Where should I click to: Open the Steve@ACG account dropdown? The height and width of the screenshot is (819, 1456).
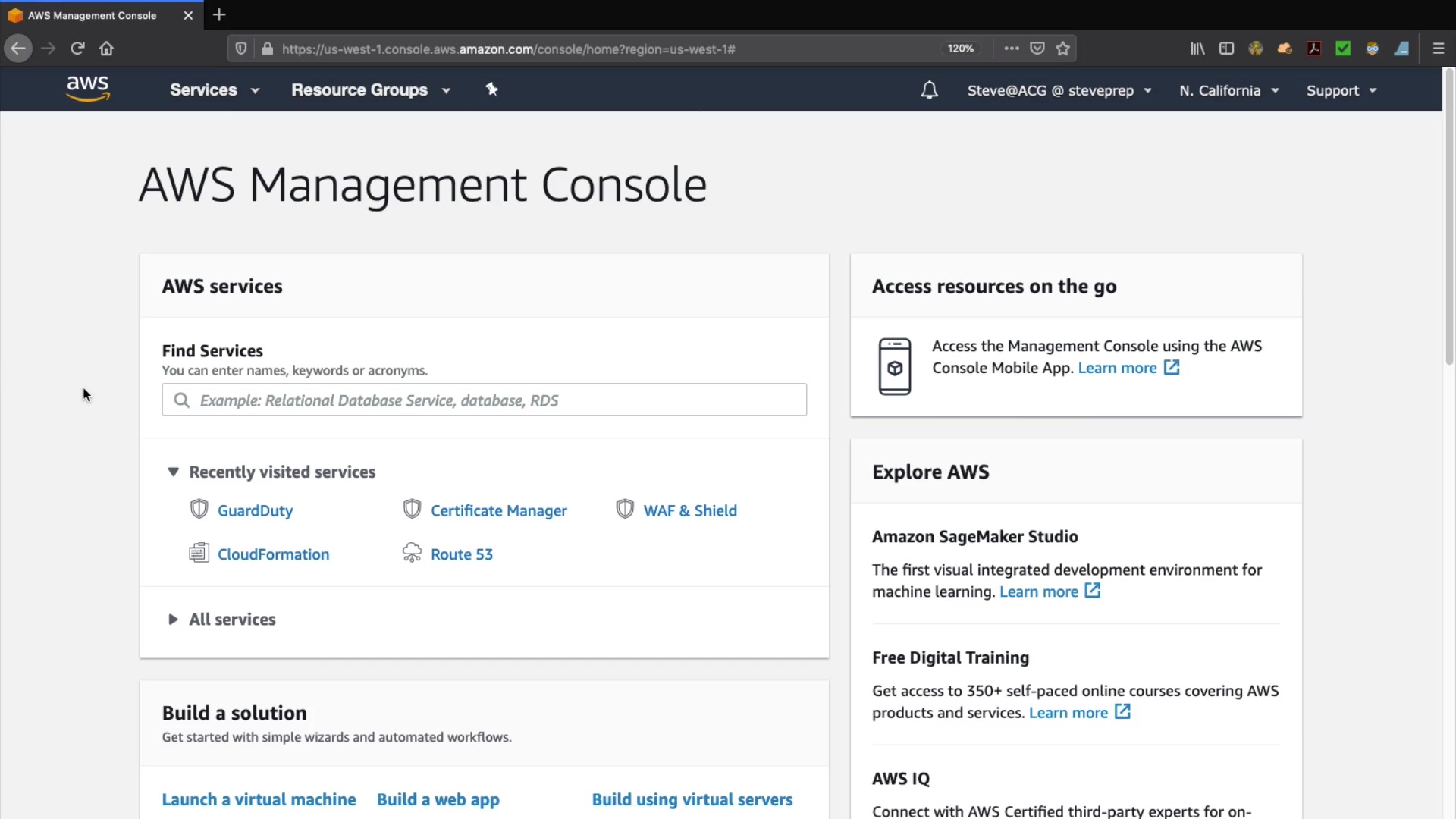pyautogui.click(x=1059, y=90)
